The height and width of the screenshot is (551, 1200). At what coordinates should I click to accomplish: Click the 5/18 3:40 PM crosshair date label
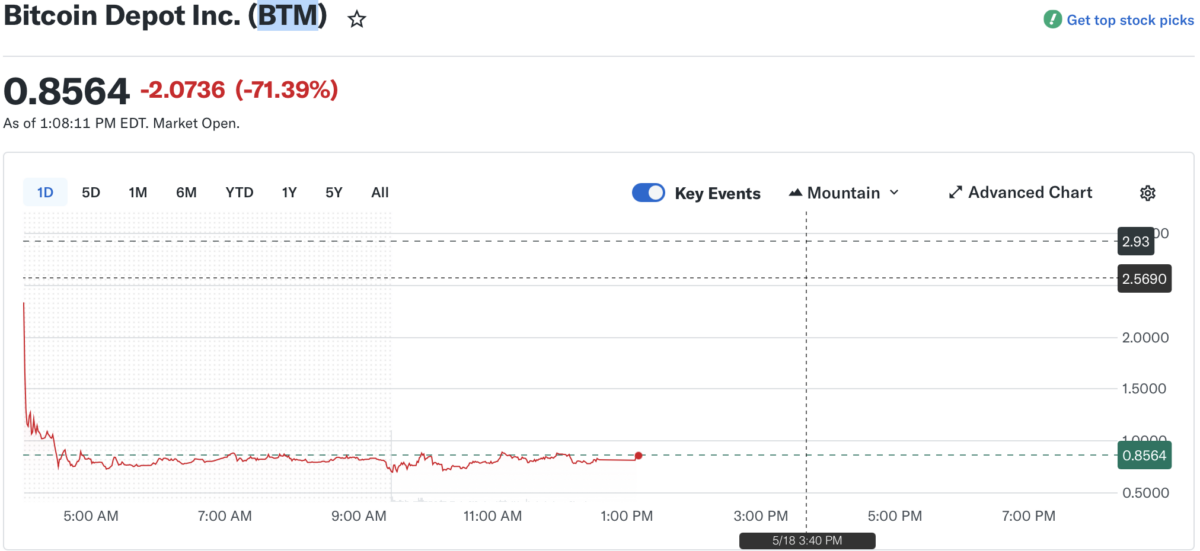tap(807, 540)
